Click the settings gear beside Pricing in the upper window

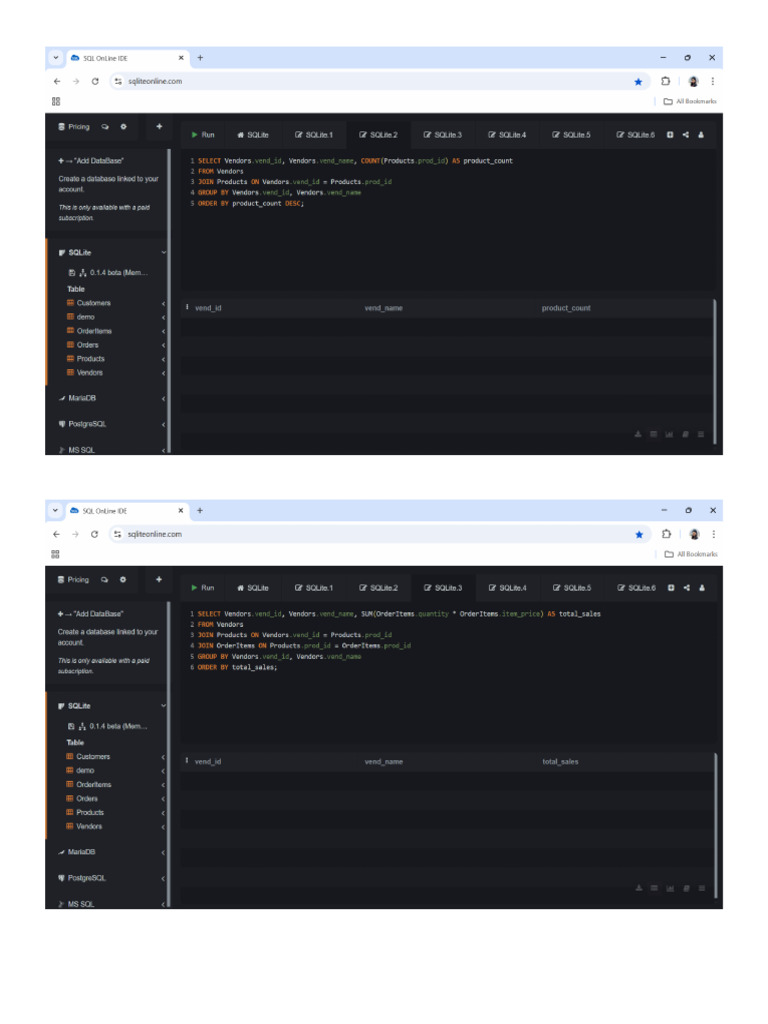[124, 127]
